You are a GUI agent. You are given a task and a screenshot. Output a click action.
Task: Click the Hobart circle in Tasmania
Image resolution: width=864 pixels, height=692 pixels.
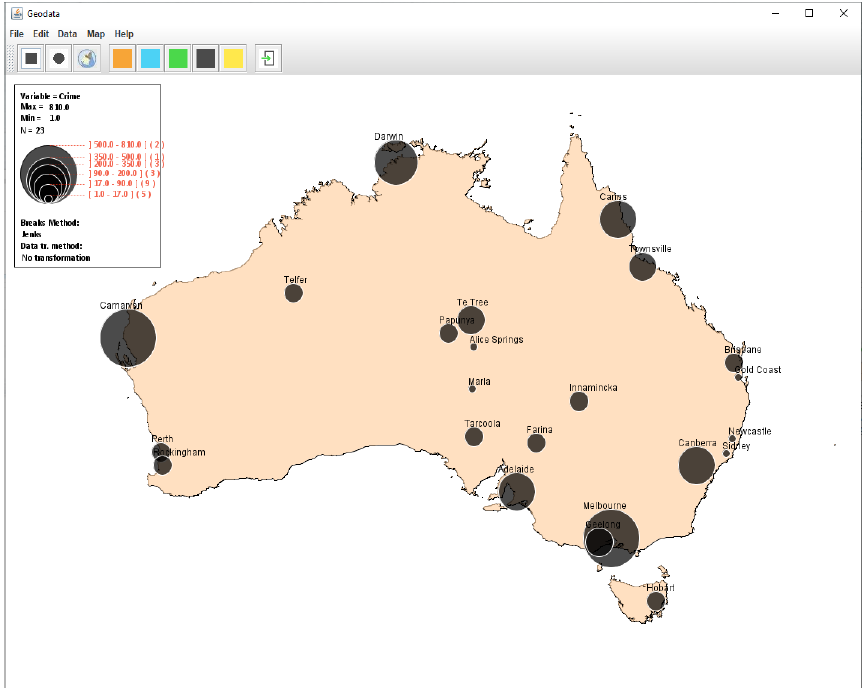click(656, 601)
